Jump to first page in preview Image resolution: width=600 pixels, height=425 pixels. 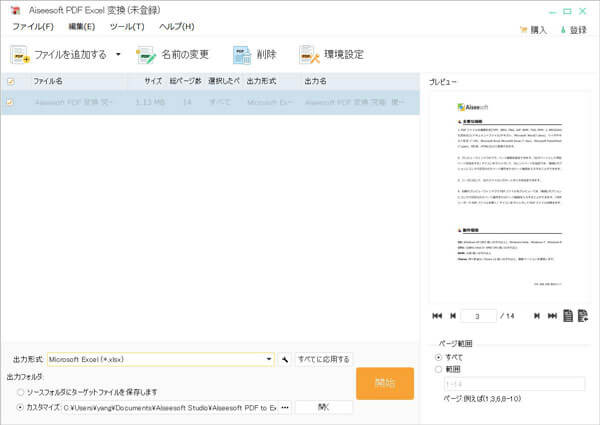(x=436, y=316)
